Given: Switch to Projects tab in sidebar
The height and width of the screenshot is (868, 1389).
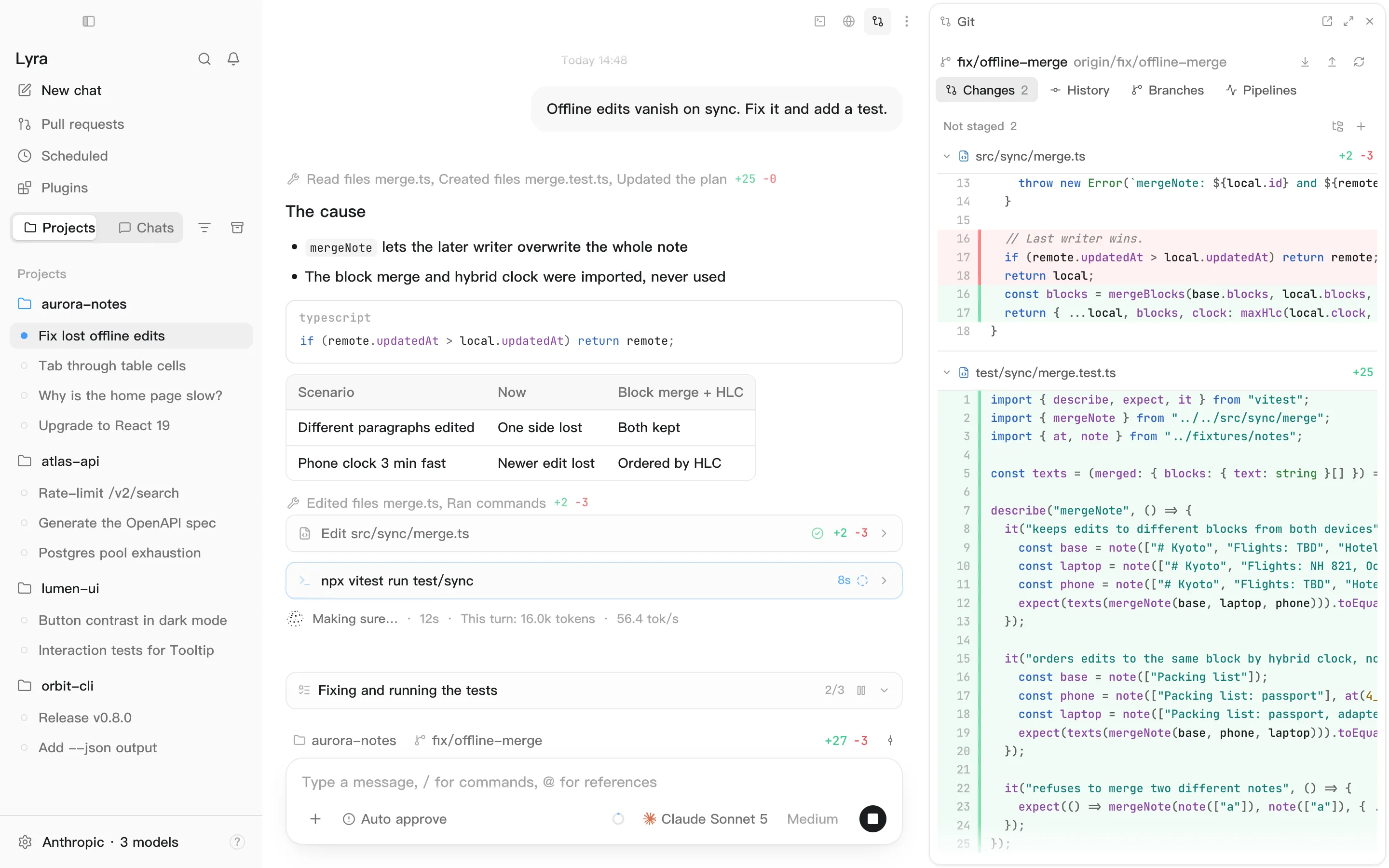Looking at the screenshot, I should tap(55, 228).
